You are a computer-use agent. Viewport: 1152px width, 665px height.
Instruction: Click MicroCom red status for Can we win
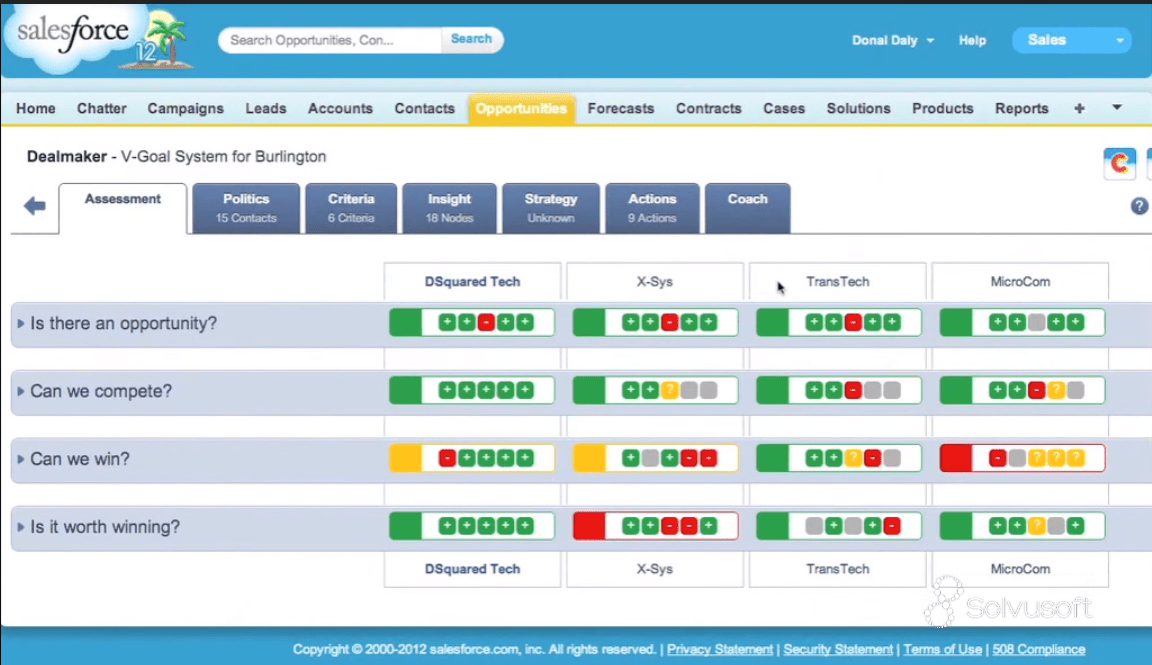point(956,458)
